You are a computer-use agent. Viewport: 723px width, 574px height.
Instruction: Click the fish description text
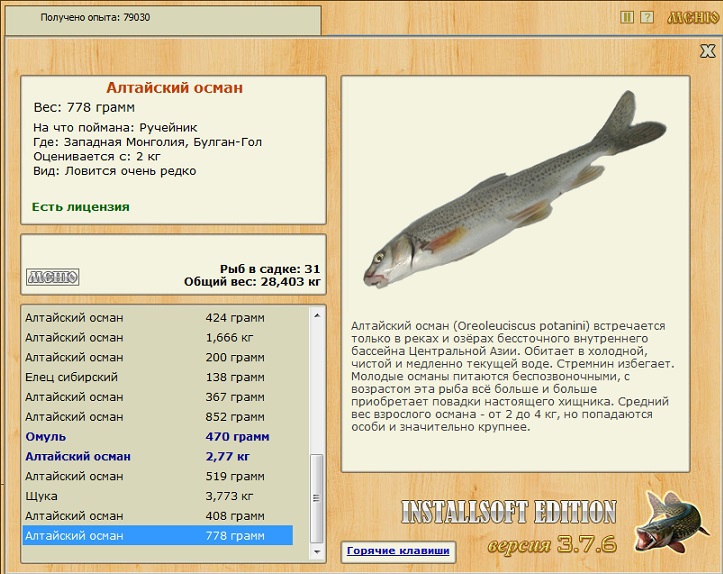click(512, 376)
